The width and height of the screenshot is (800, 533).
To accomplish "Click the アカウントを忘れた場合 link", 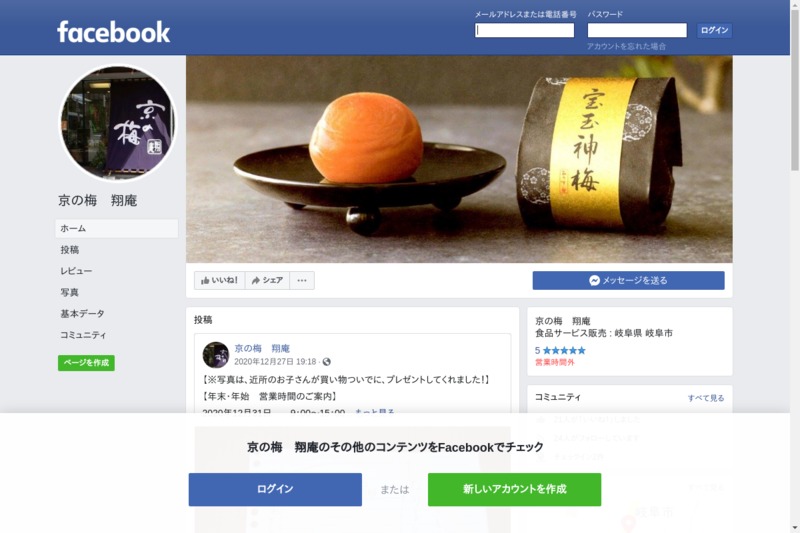I will pos(627,46).
